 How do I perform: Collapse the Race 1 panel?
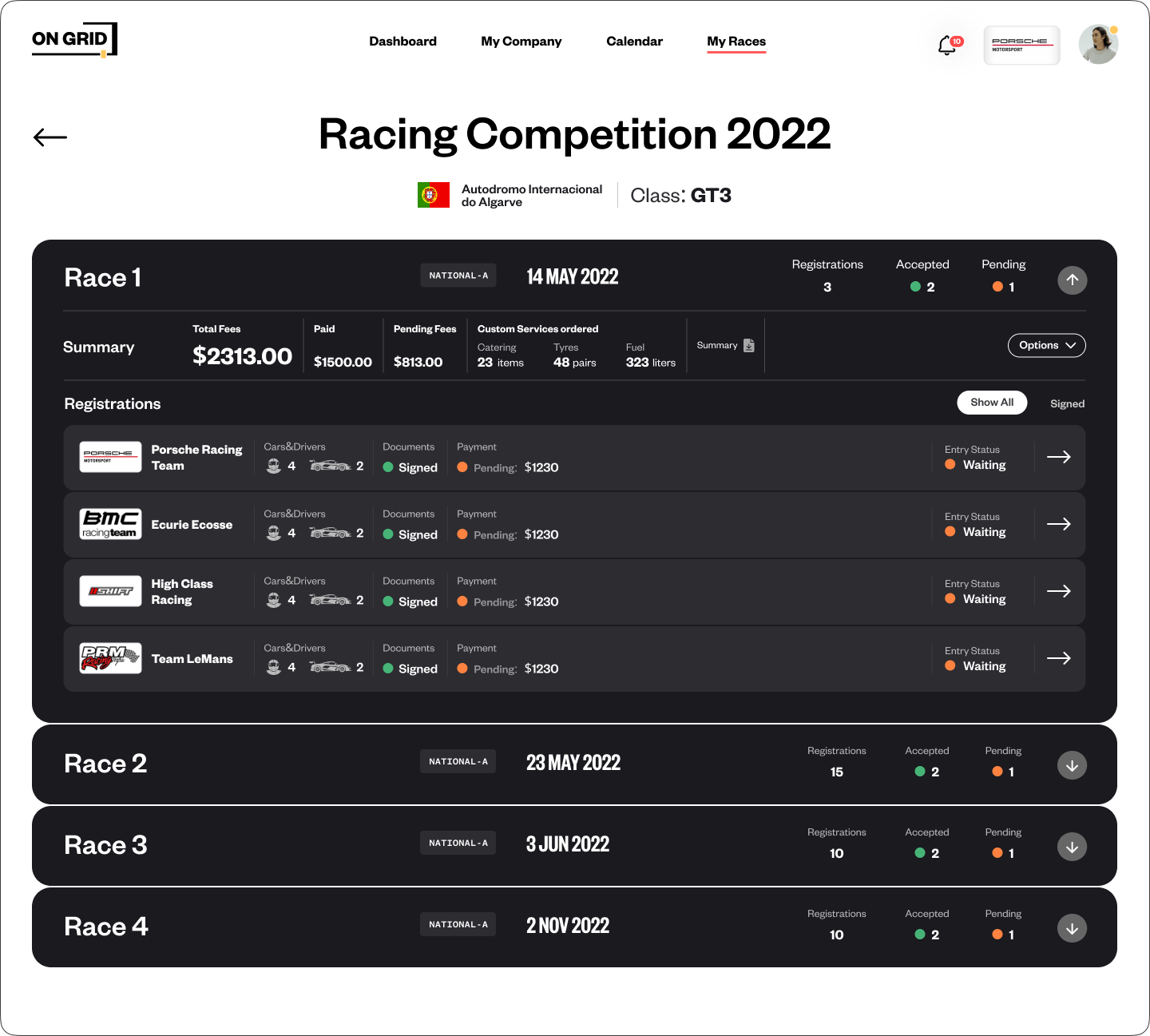1072,280
